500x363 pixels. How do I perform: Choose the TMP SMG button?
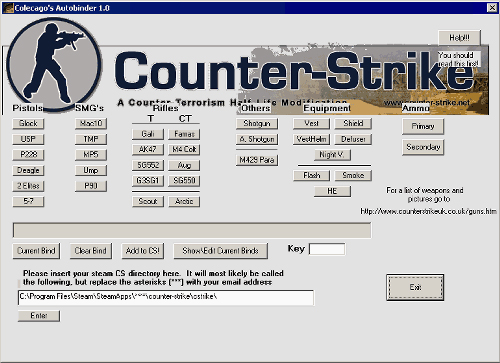click(x=91, y=139)
